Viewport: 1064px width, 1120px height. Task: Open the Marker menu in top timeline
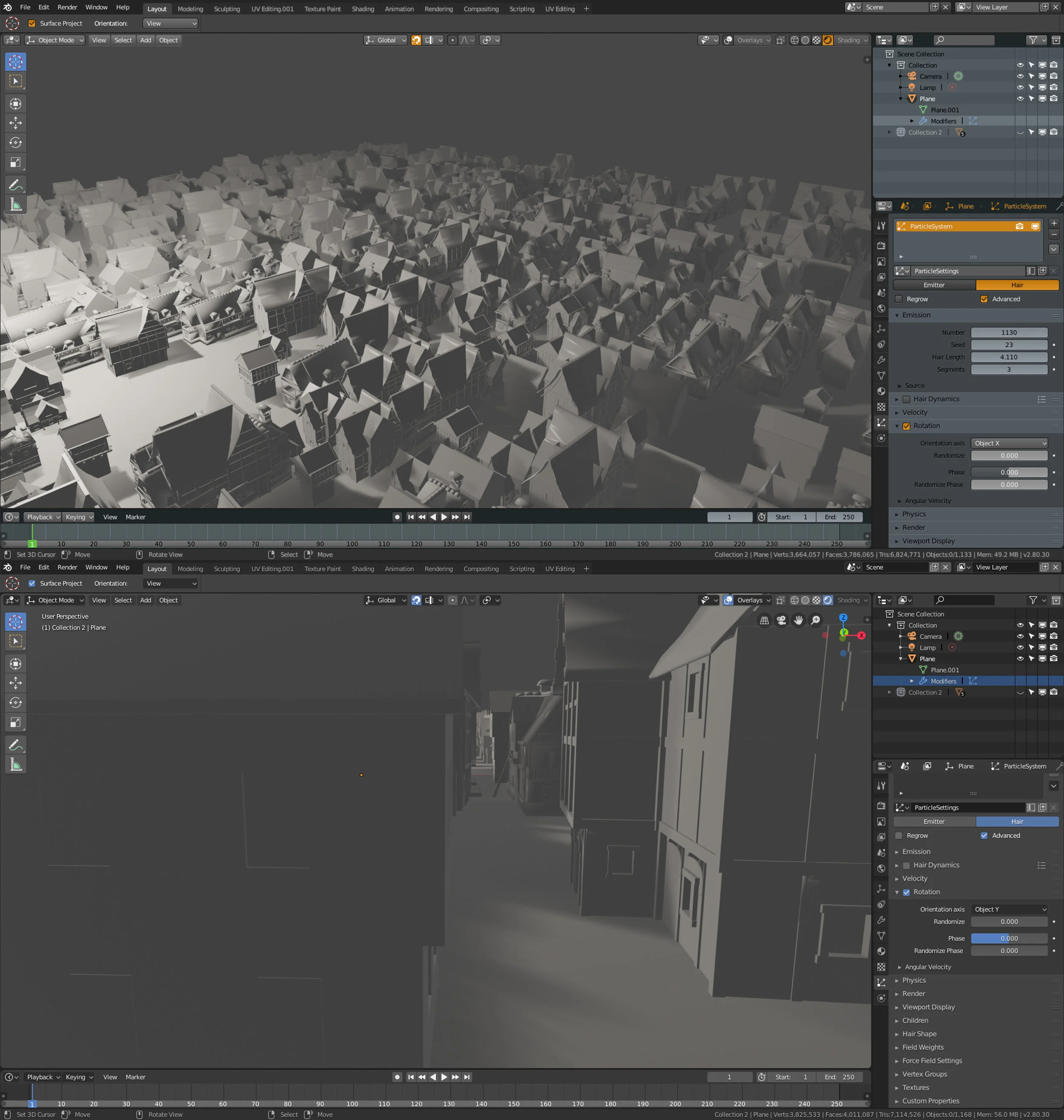pos(135,517)
